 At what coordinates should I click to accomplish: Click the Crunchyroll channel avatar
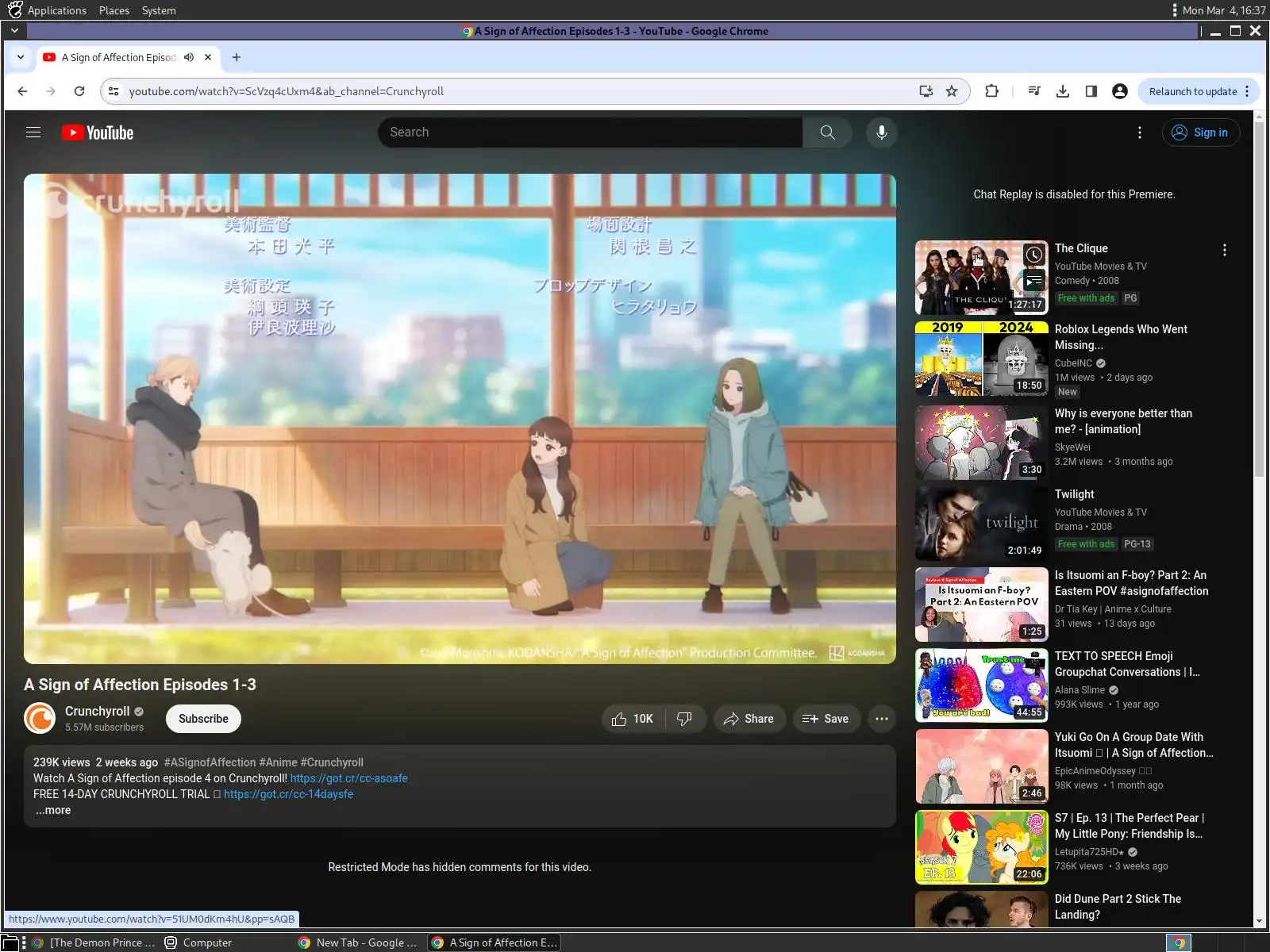tap(40, 719)
